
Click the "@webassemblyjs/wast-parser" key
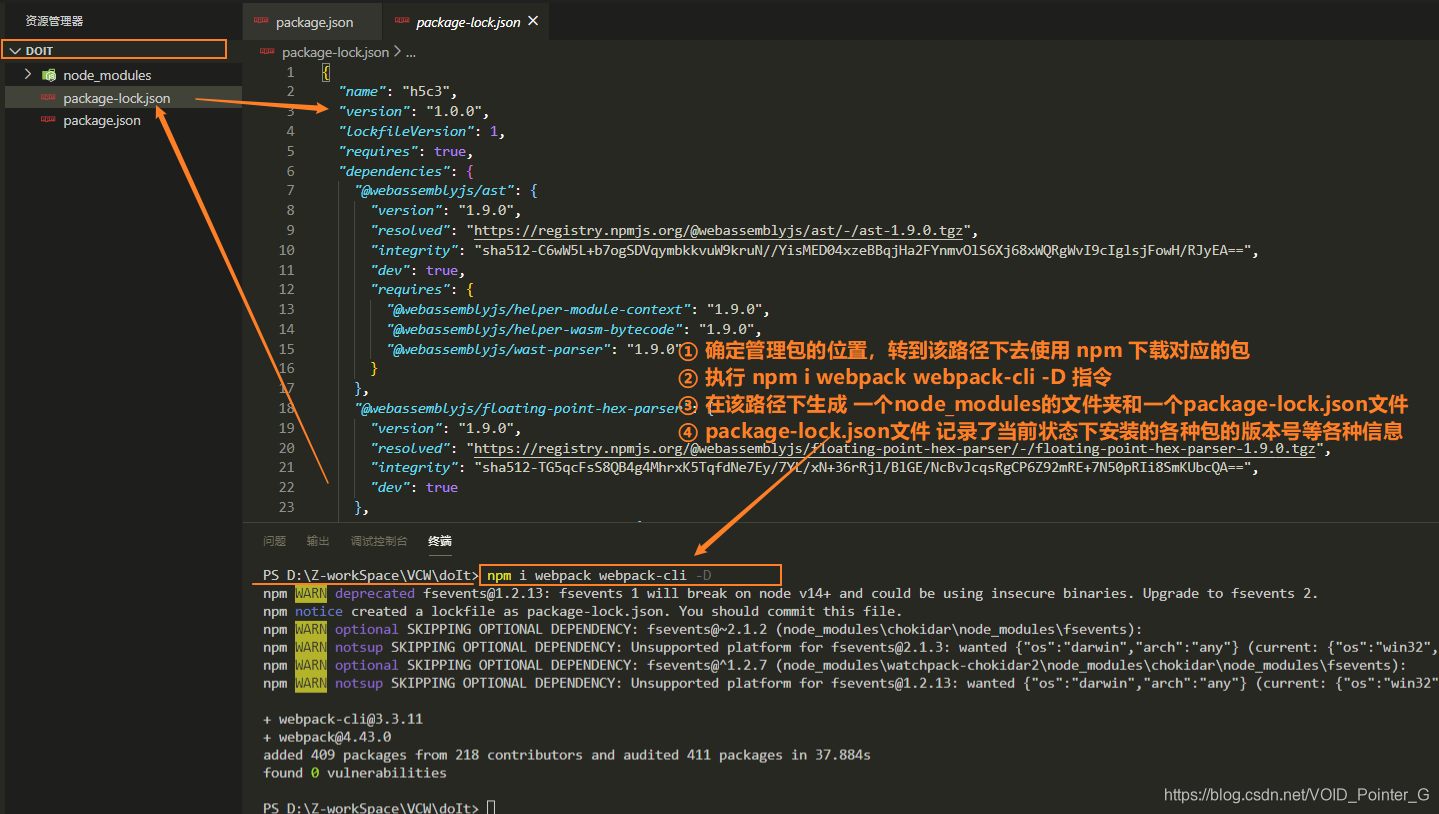[499, 349]
